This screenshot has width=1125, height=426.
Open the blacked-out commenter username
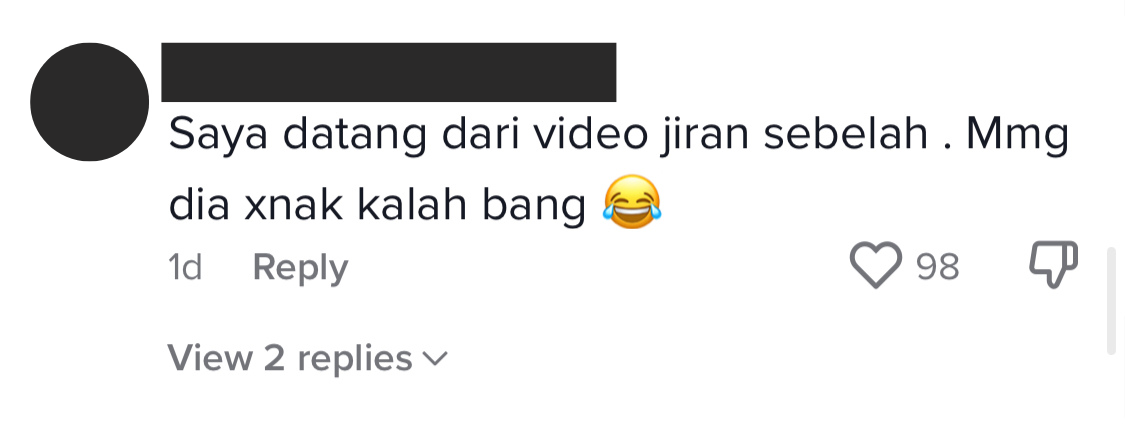[388, 72]
